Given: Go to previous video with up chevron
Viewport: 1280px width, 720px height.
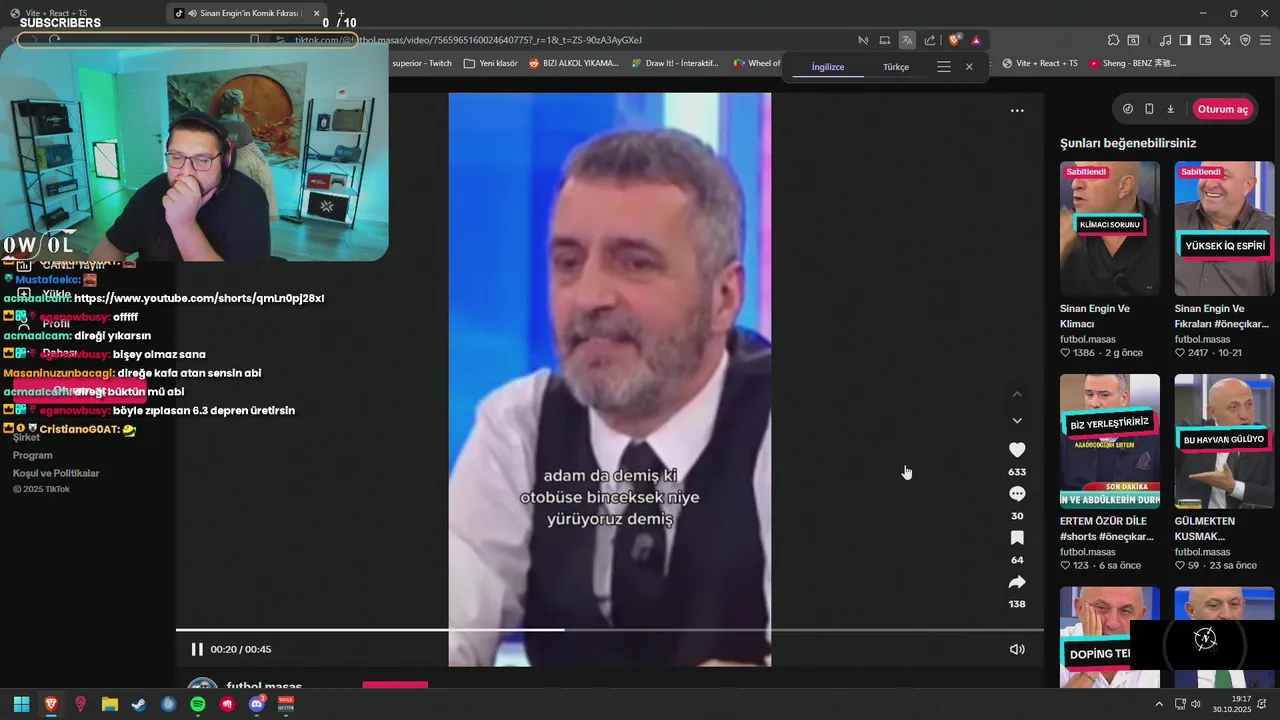Looking at the screenshot, I should point(1017,394).
